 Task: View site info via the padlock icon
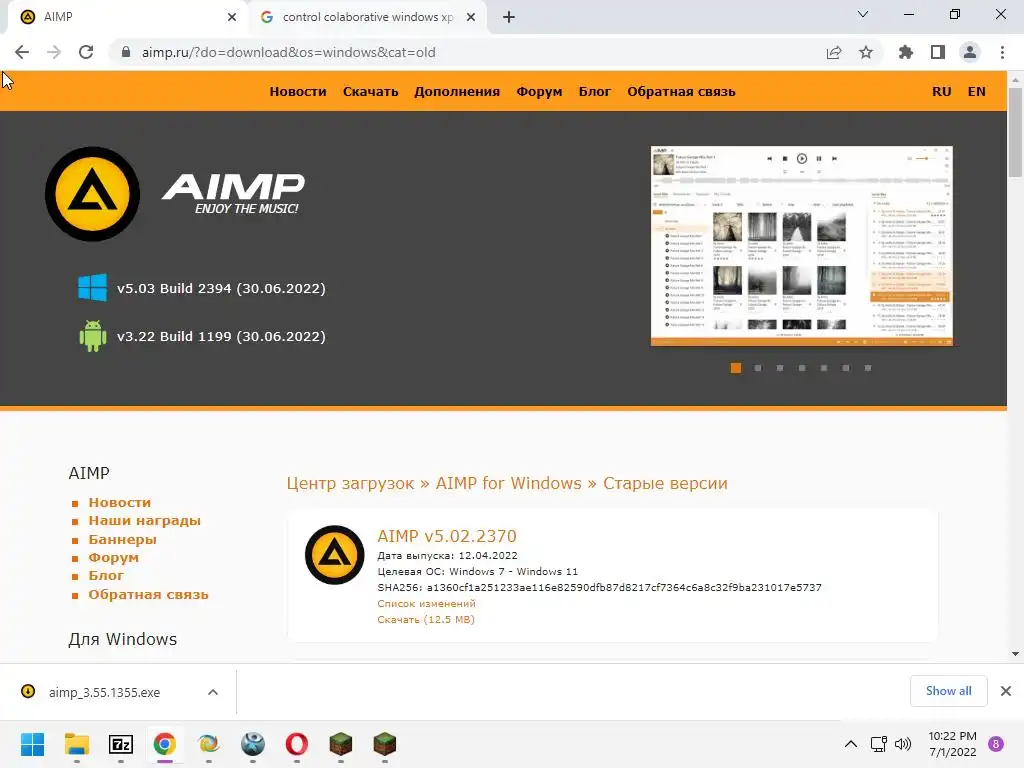pos(126,52)
